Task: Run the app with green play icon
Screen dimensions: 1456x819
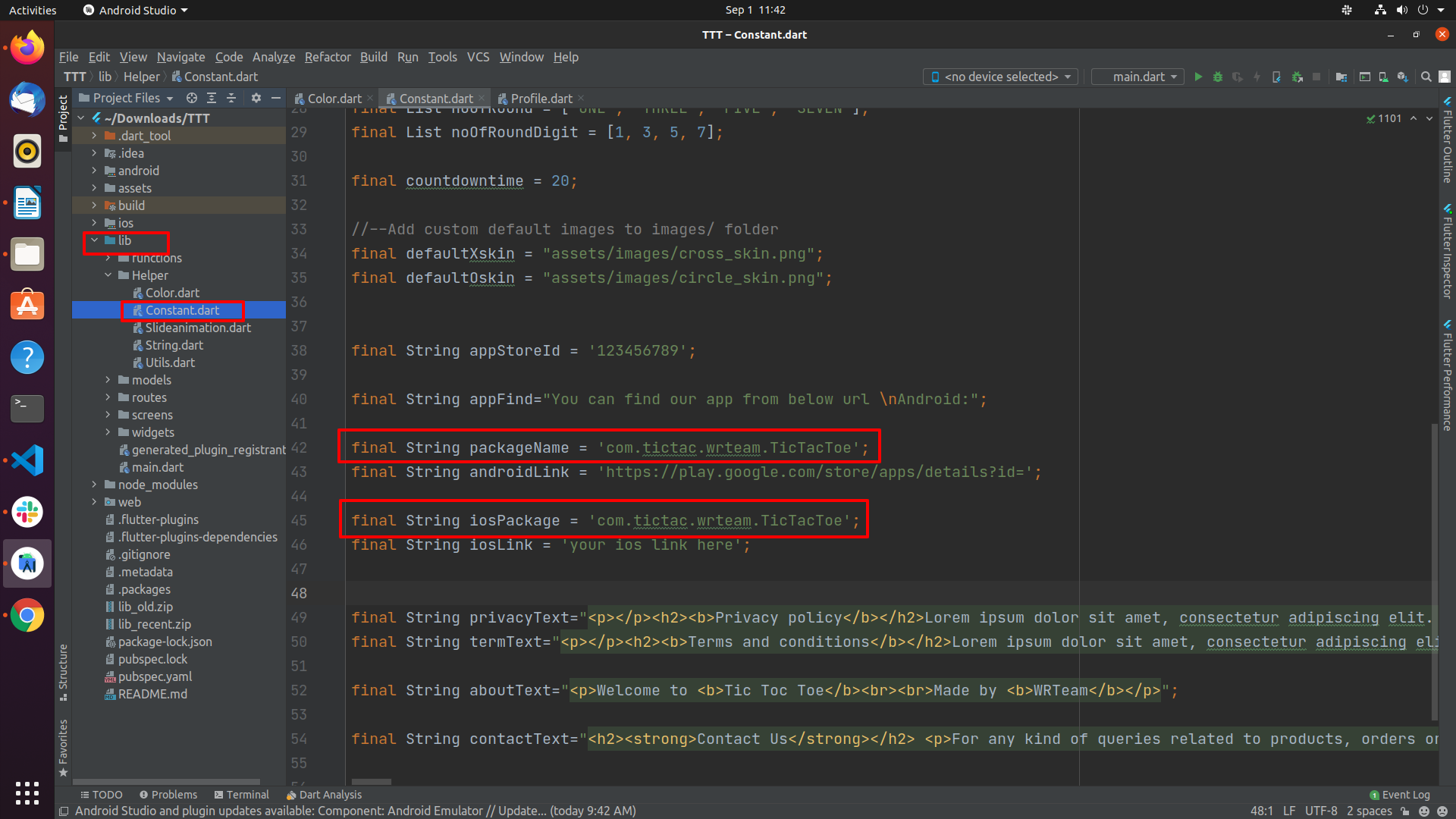Action: [x=1198, y=77]
